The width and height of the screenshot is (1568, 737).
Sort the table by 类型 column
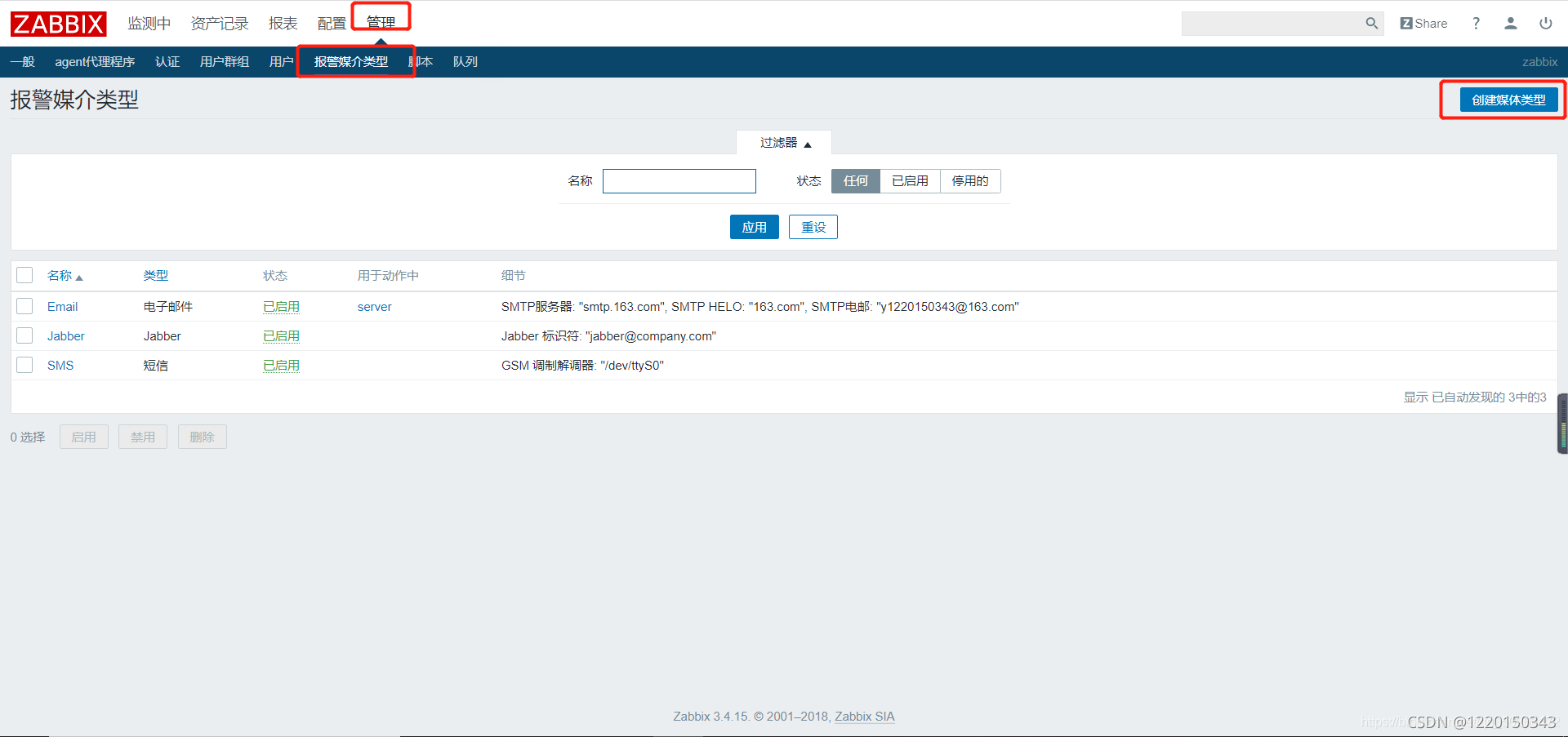coord(156,276)
